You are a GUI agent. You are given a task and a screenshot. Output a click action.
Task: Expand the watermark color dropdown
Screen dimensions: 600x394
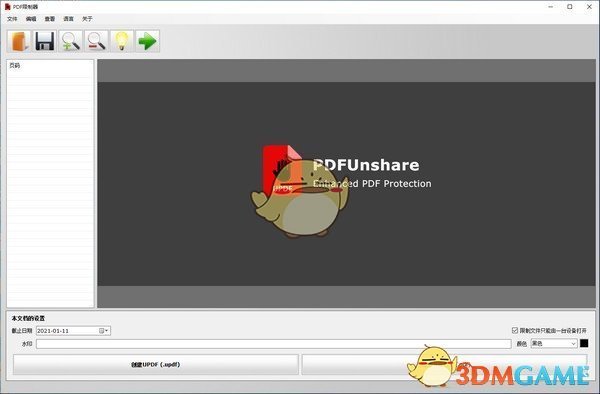pos(573,344)
